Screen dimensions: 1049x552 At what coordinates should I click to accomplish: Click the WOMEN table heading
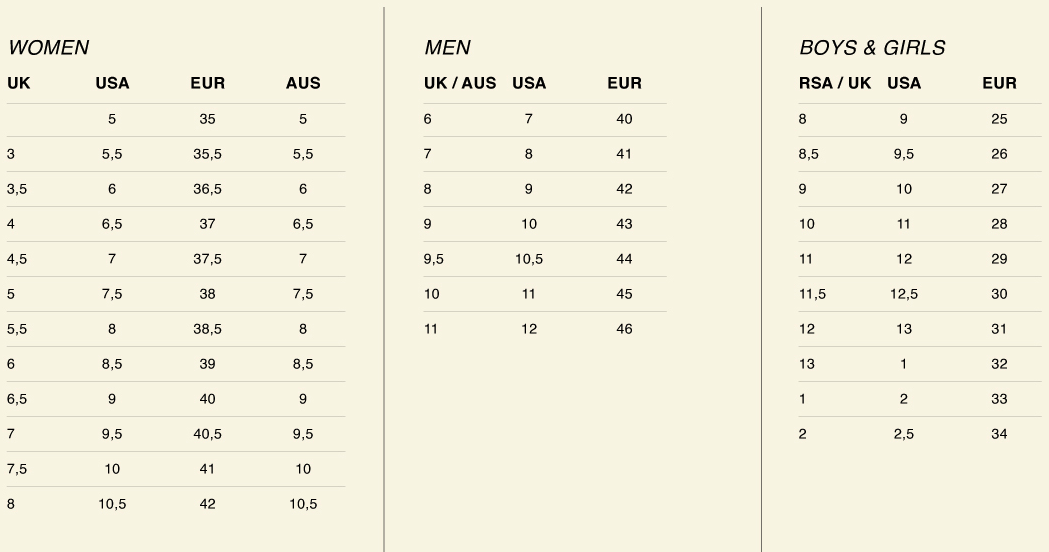pyautogui.click(x=48, y=48)
